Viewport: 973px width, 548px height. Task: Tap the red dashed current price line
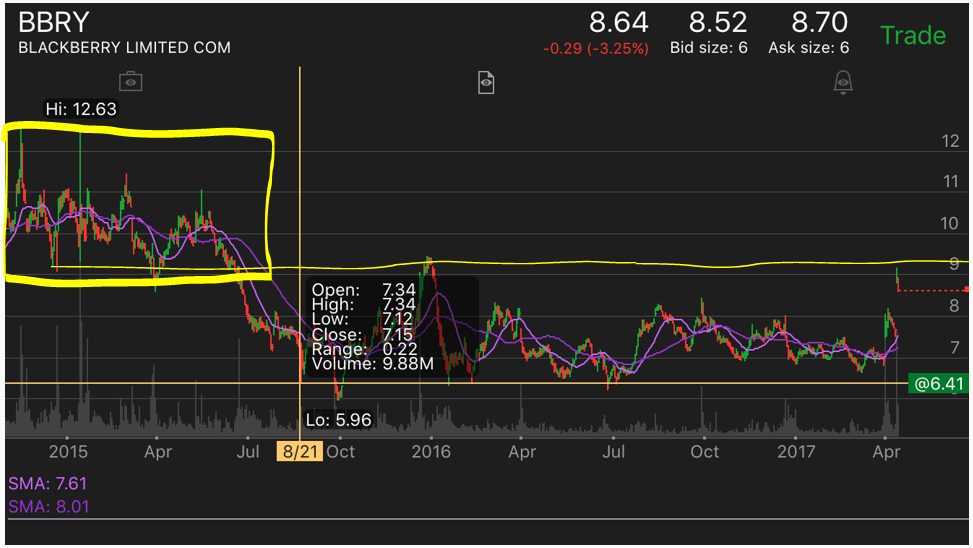(933, 290)
